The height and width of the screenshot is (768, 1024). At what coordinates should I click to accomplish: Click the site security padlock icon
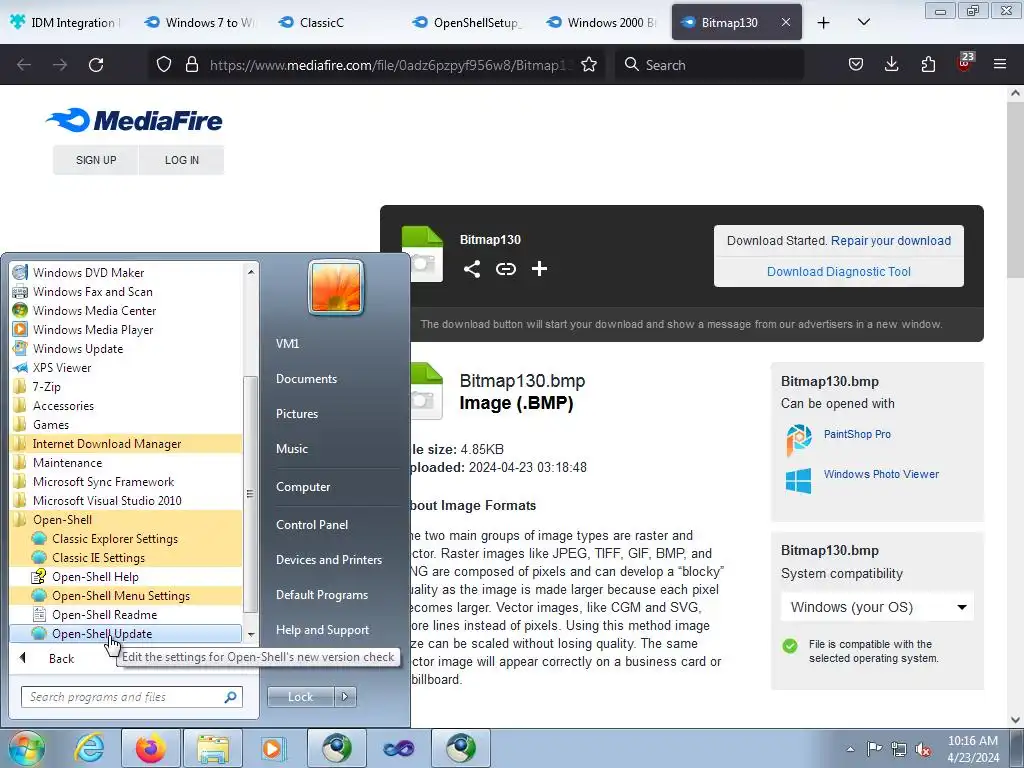click(x=191, y=65)
